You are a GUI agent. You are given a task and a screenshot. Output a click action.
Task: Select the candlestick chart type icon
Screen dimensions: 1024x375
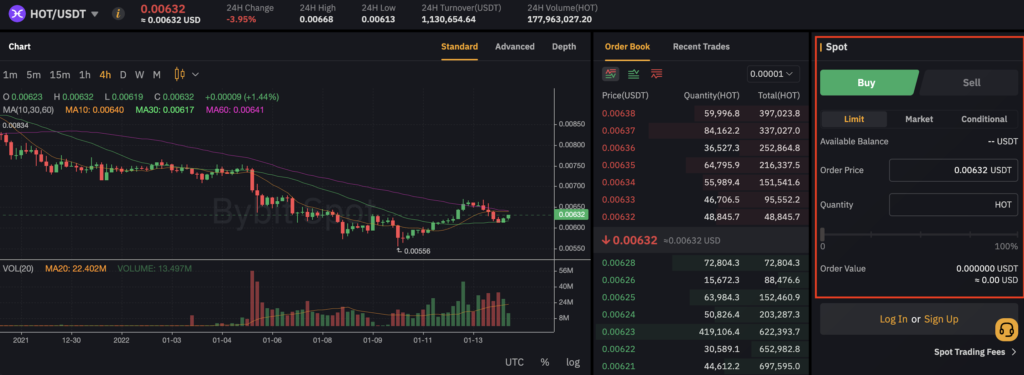click(x=180, y=74)
